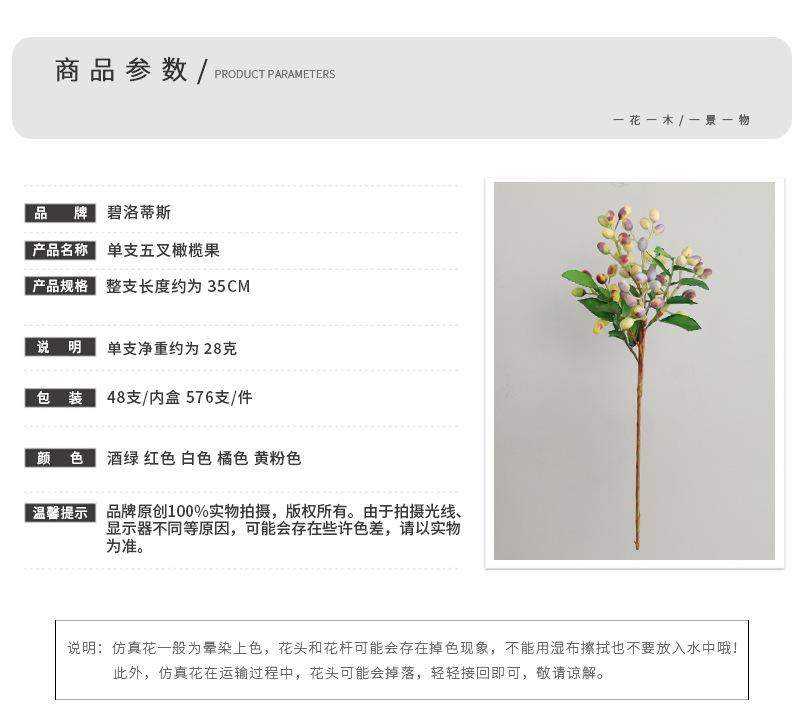Select the brand name 碧洛蒂斯
This screenshot has height=723, width=800.
coord(139,213)
